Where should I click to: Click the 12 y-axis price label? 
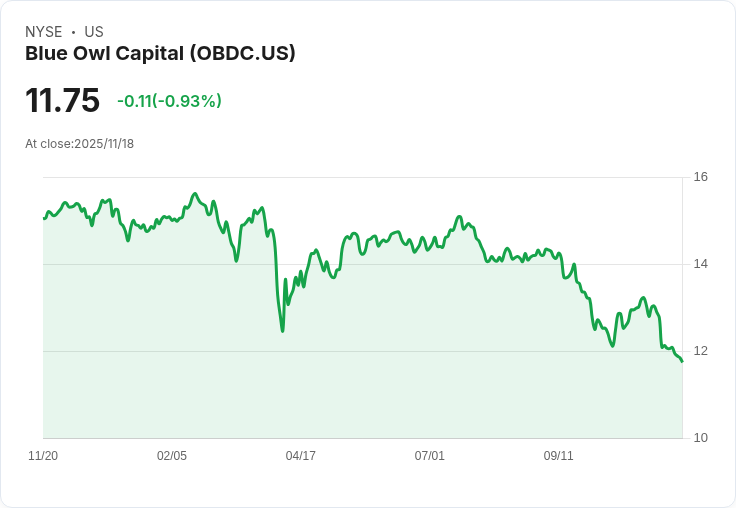(701, 351)
